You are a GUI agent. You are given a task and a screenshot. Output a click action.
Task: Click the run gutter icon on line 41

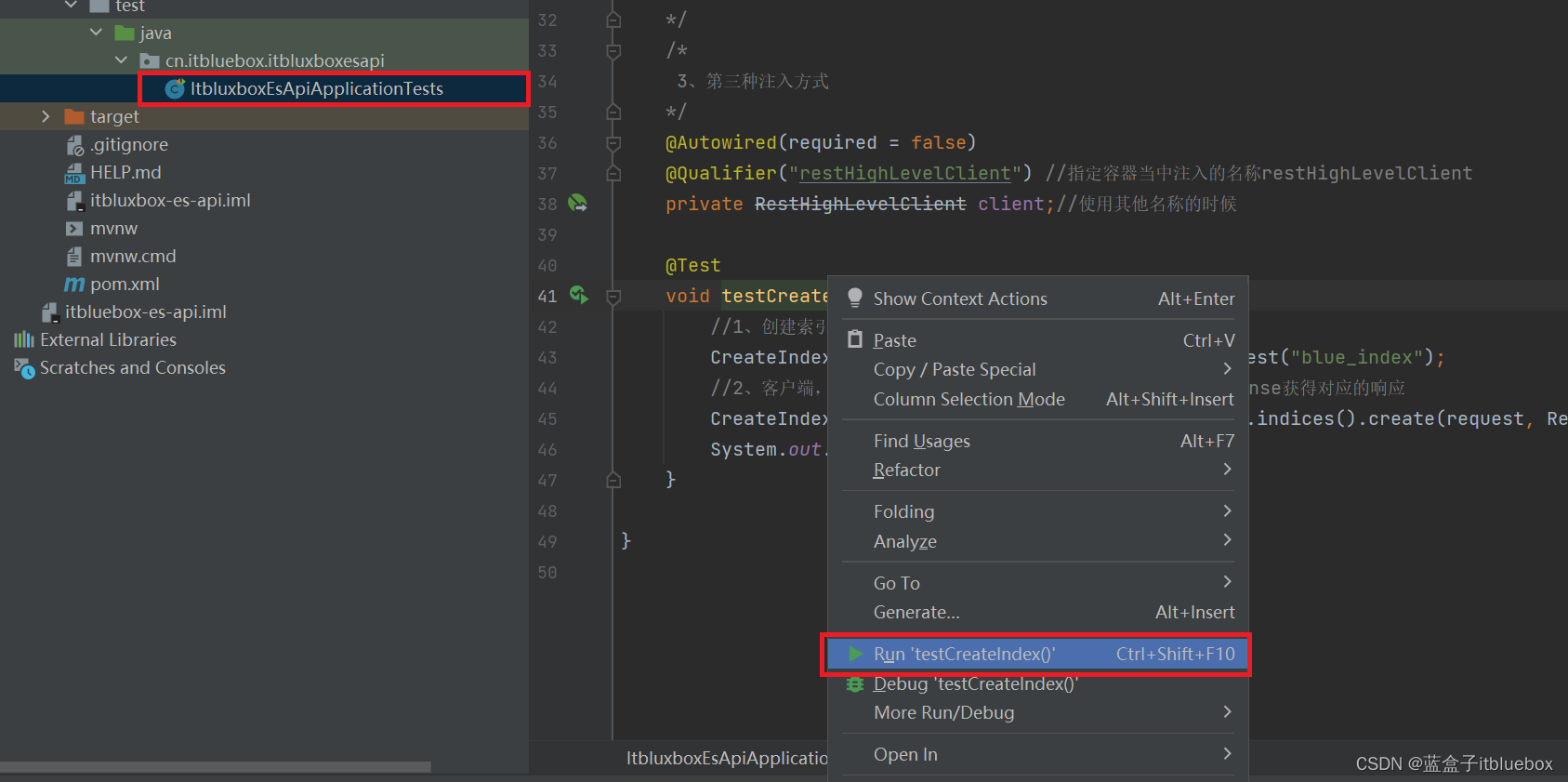tap(578, 296)
